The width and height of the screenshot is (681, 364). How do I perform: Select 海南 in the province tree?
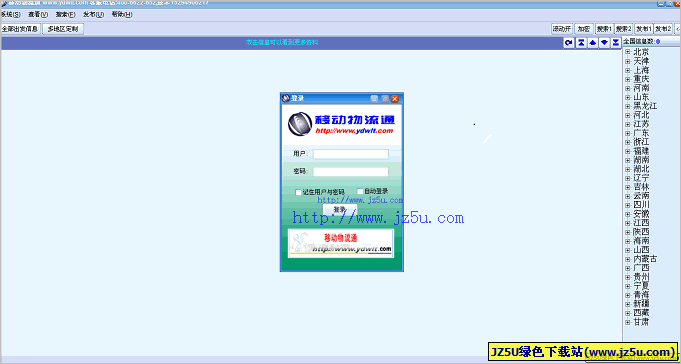[641, 241]
